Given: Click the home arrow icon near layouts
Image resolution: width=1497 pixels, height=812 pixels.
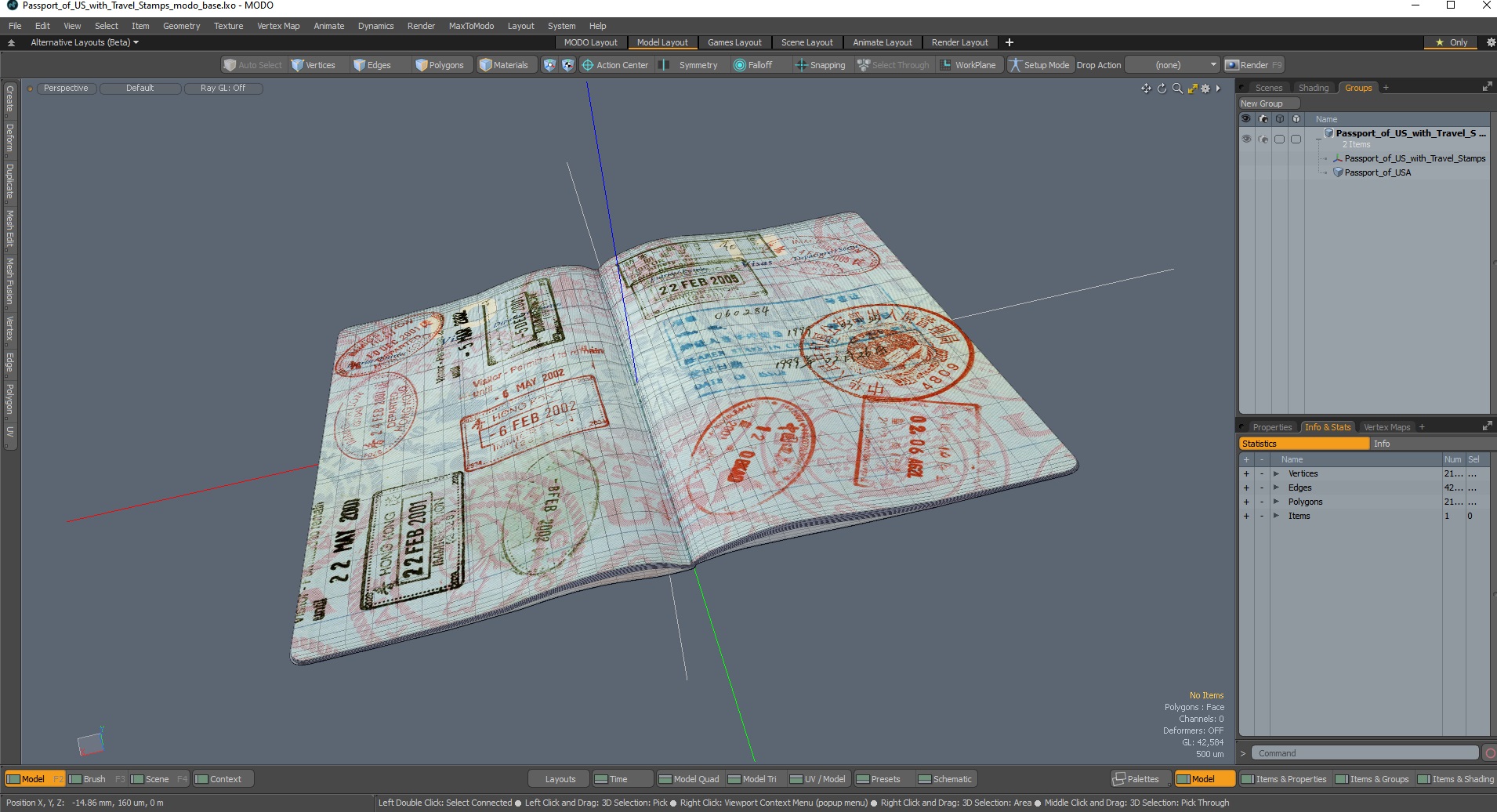Looking at the screenshot, I should [x=11, y=42].
